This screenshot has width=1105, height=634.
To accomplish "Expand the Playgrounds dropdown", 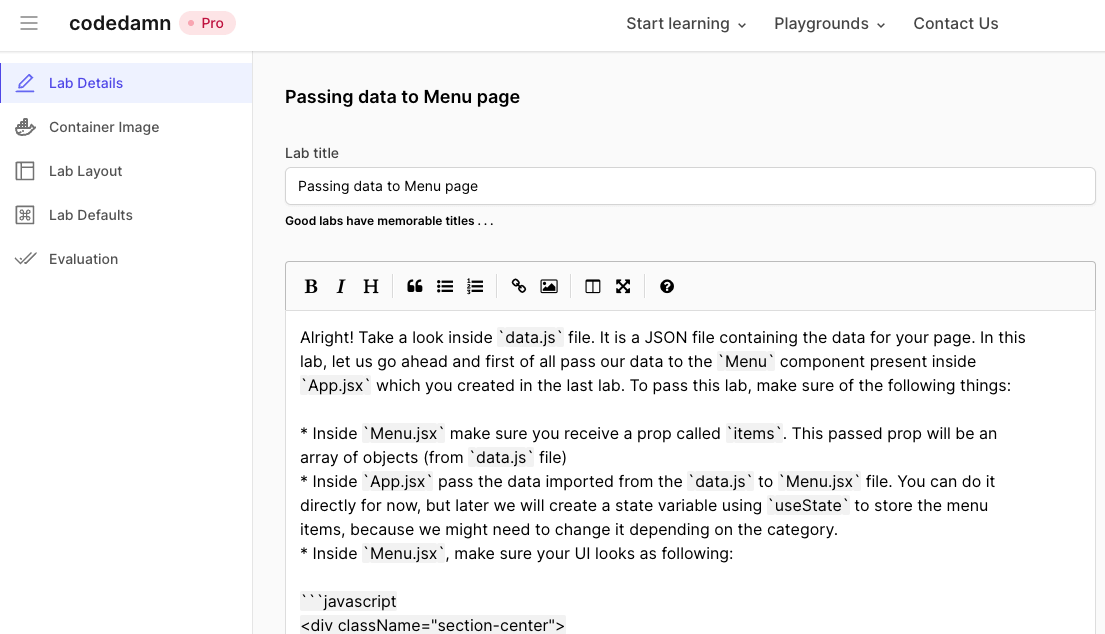I will coord(830,24).
